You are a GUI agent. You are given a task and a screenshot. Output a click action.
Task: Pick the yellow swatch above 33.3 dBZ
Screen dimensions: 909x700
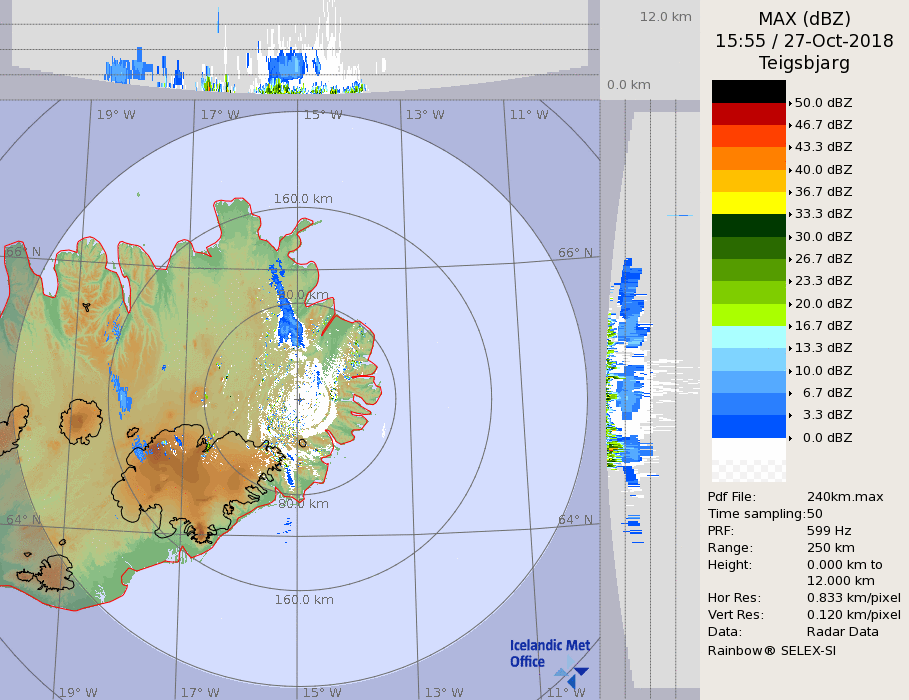(x=748, y=203)
